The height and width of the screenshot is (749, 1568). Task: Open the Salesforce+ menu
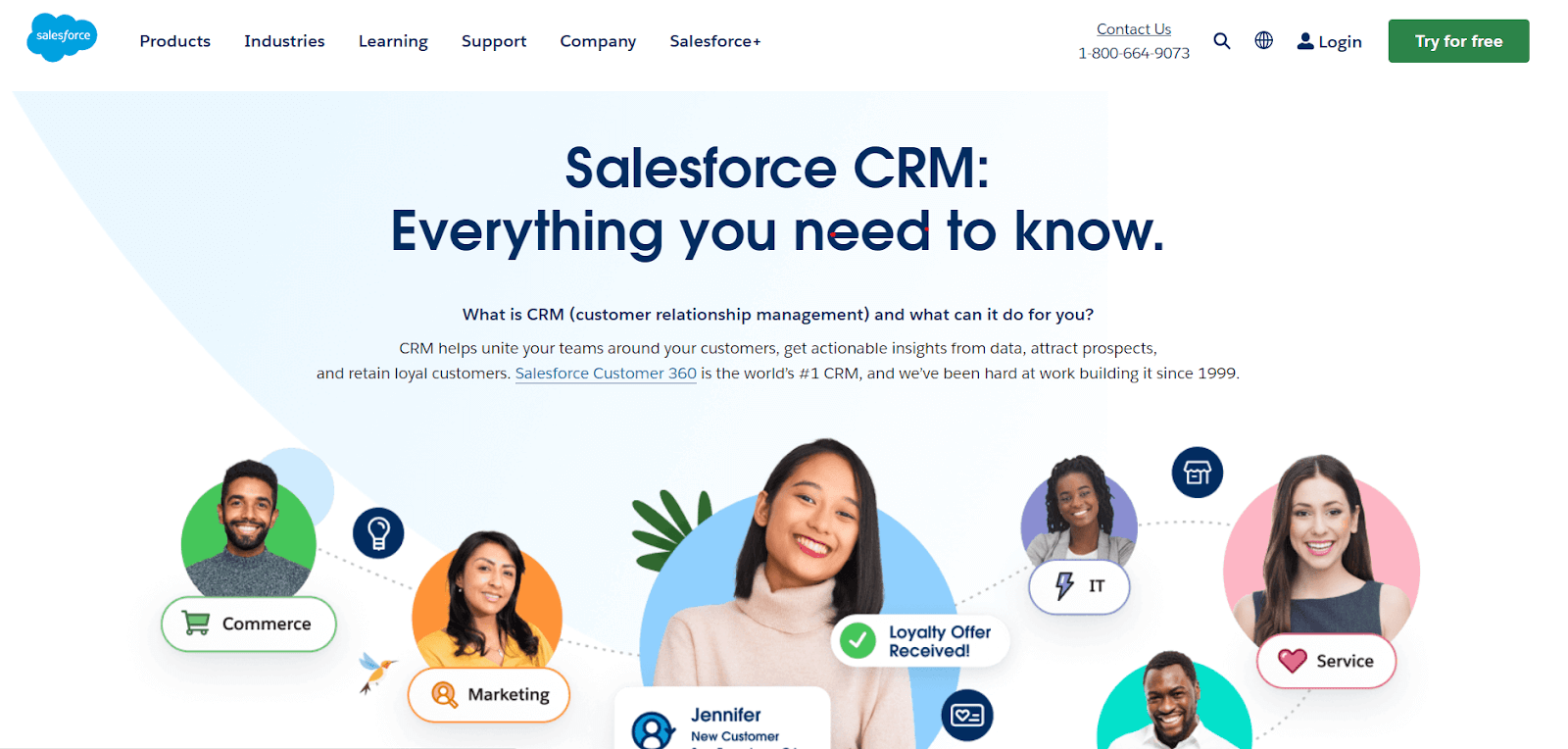pyautogui.click(x=715, y=41)
